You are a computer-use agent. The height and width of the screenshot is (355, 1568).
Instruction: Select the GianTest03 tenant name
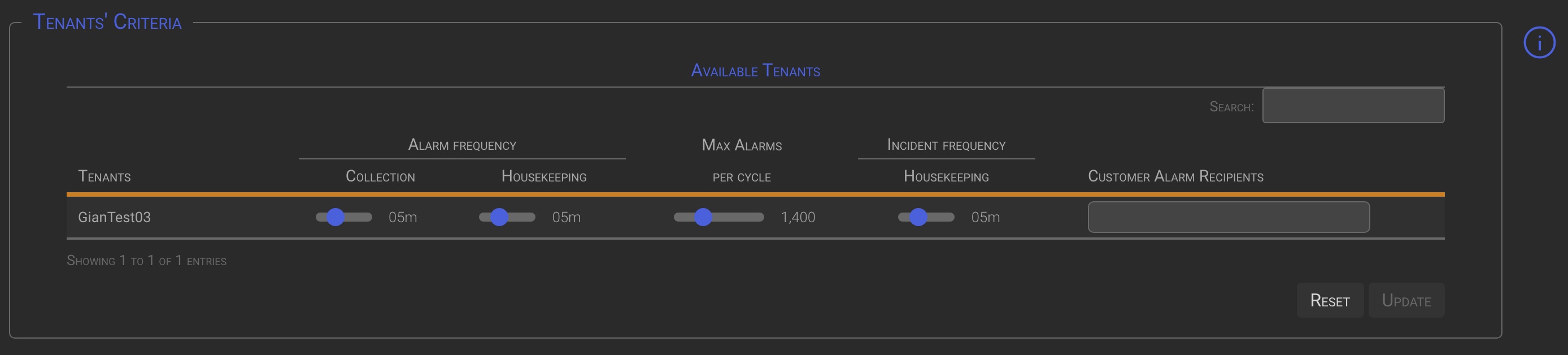pos(115,218)
